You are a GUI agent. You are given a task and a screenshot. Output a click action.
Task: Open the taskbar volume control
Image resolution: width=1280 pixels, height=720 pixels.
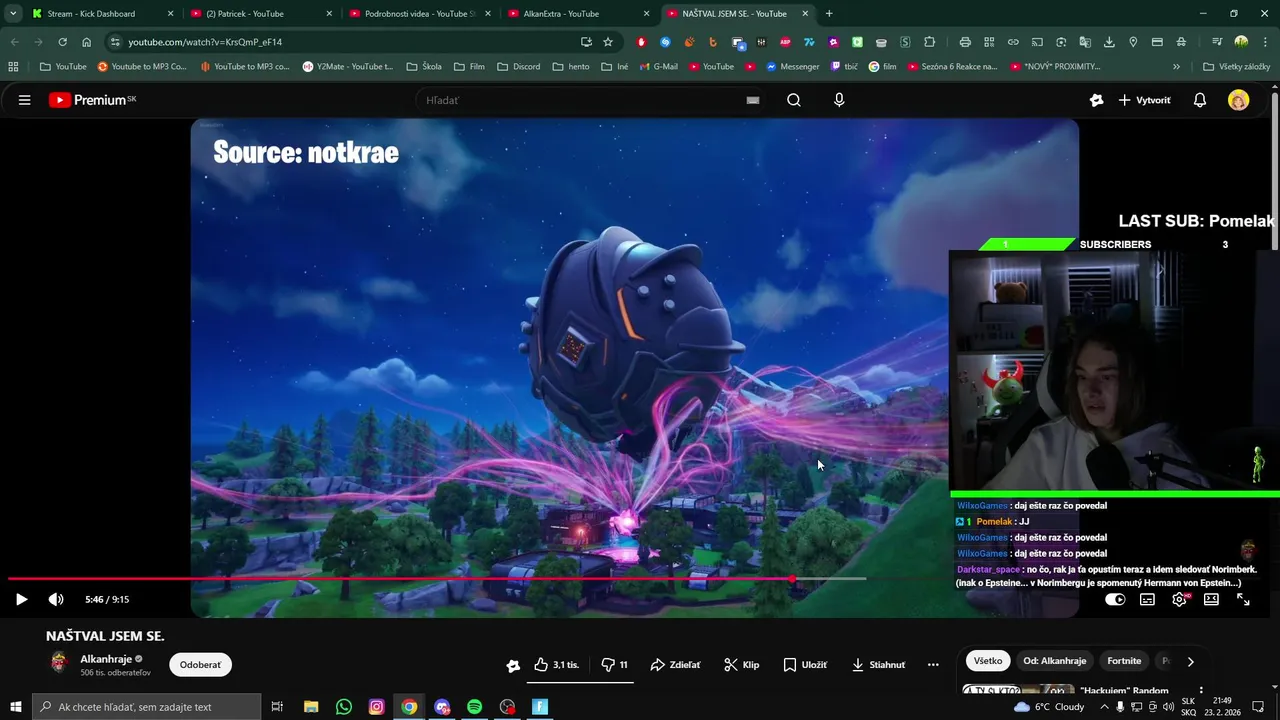coord(1169,707)
